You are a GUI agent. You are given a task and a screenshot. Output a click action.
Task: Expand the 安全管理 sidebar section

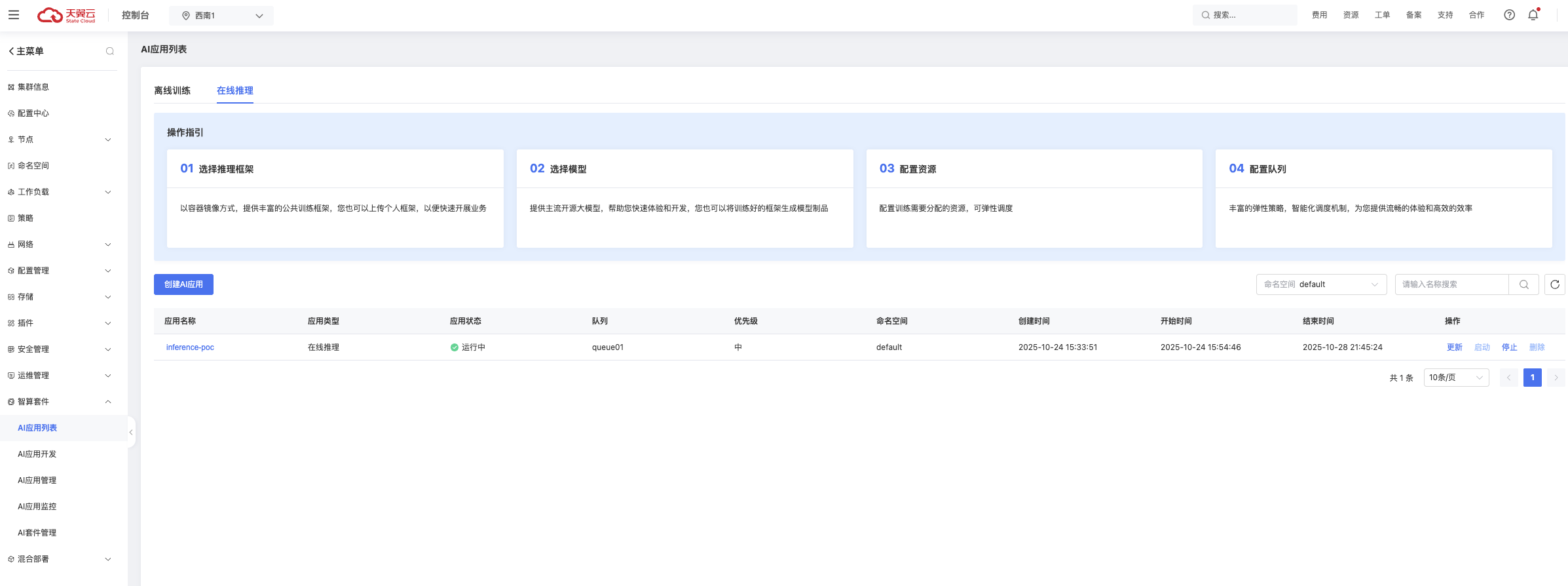coord(59,349)
